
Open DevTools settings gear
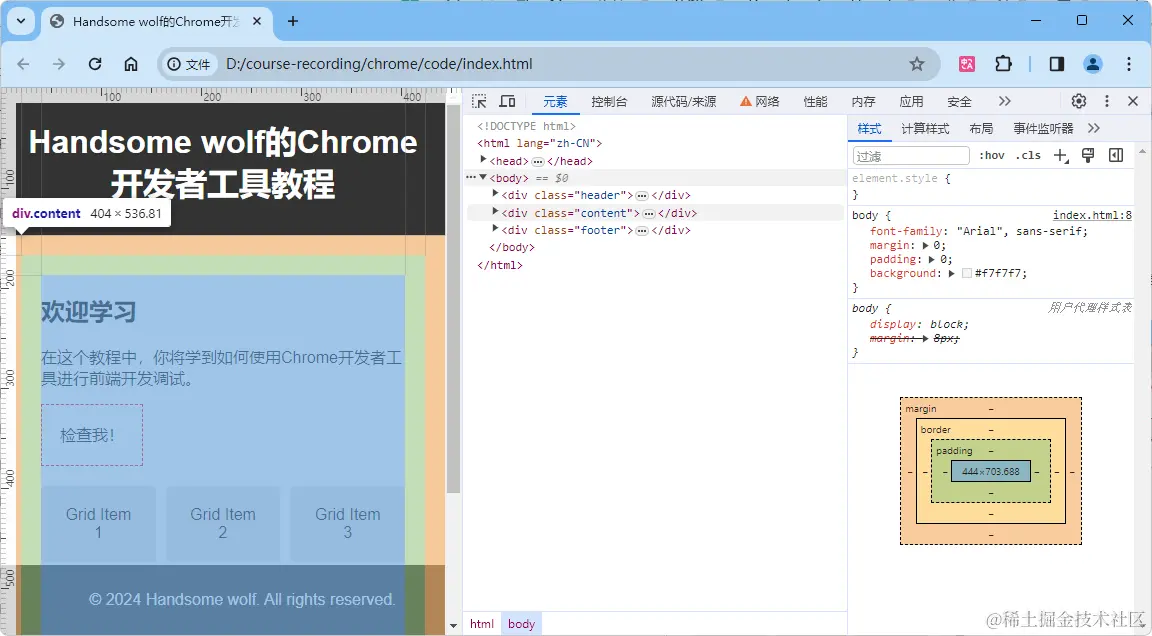click(x=1079, y=101)
